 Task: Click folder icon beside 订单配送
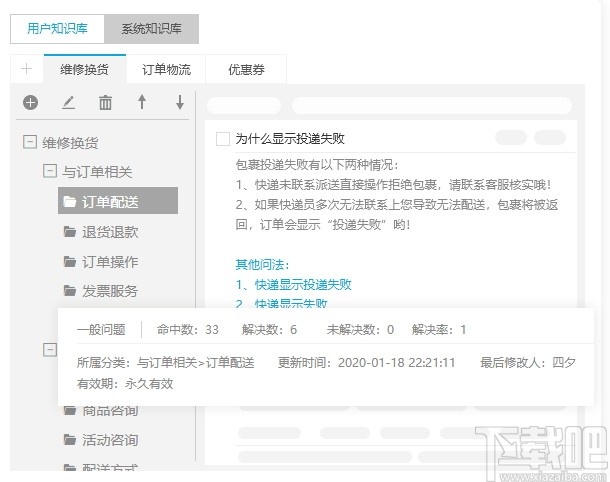tap(70, 202)
